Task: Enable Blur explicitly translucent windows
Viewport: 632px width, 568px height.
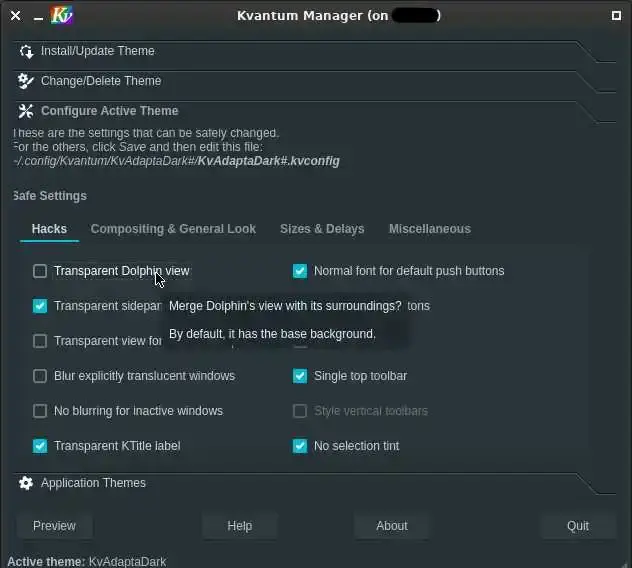Action: 40,376
